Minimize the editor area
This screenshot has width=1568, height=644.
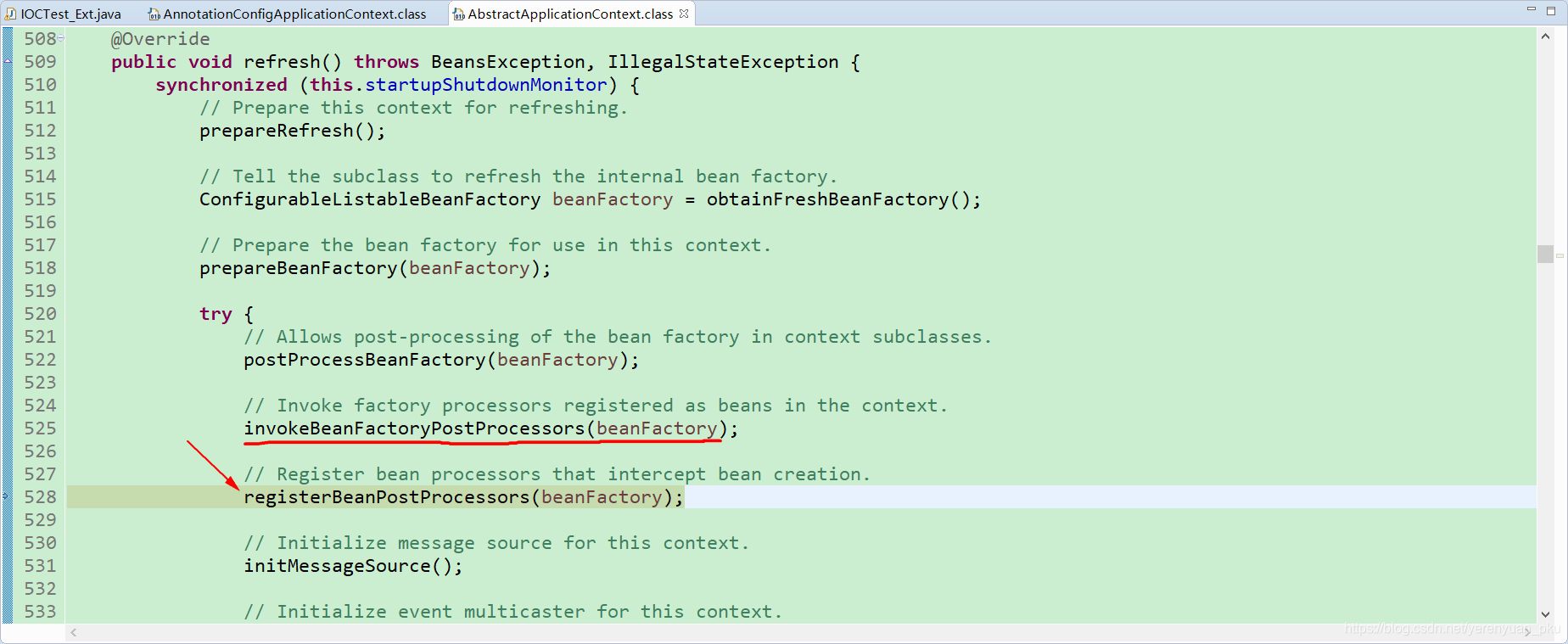click(x=1532, y=9)
